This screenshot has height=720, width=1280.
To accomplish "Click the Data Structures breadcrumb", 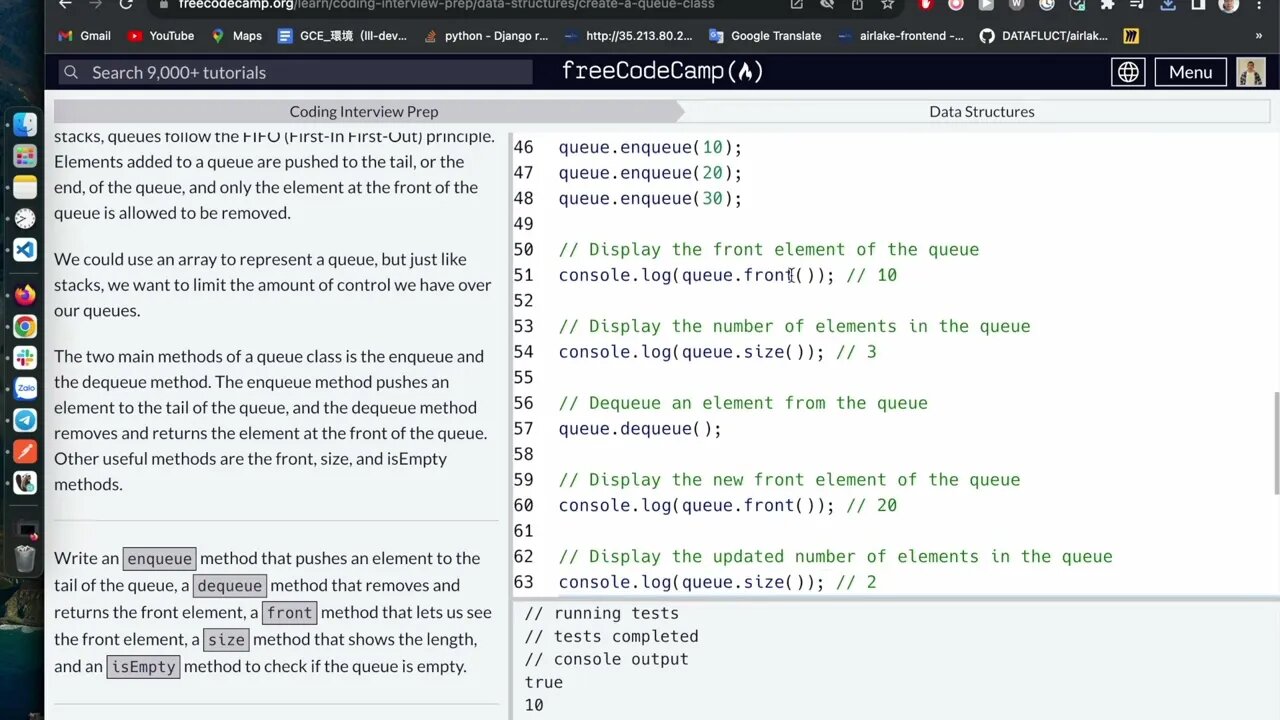I will coord(981,111).
